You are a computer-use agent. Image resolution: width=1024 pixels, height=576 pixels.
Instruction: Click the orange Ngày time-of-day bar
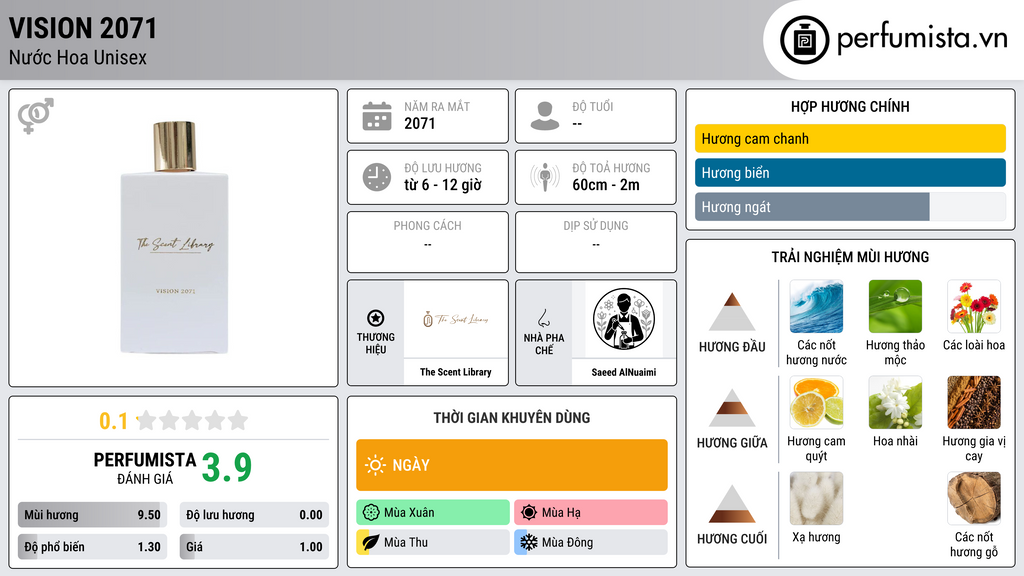tap(512, 465)
